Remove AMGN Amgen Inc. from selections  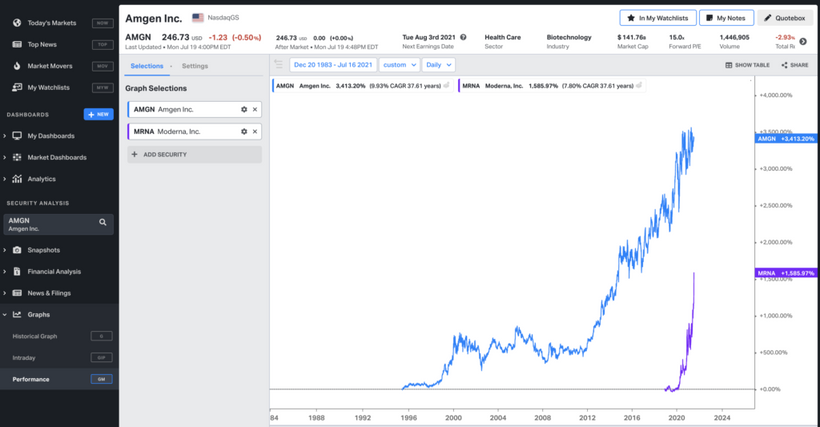coord(255,110)
